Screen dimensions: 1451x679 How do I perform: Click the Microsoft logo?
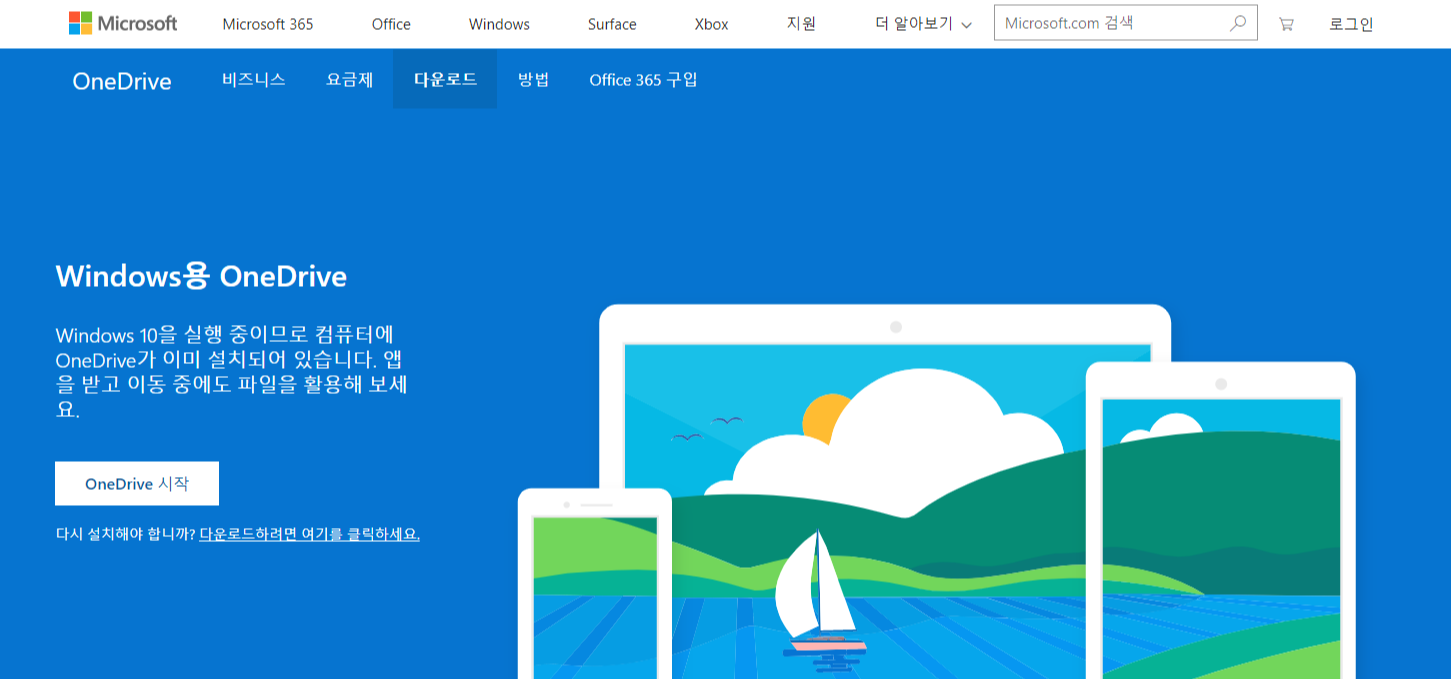122,24
